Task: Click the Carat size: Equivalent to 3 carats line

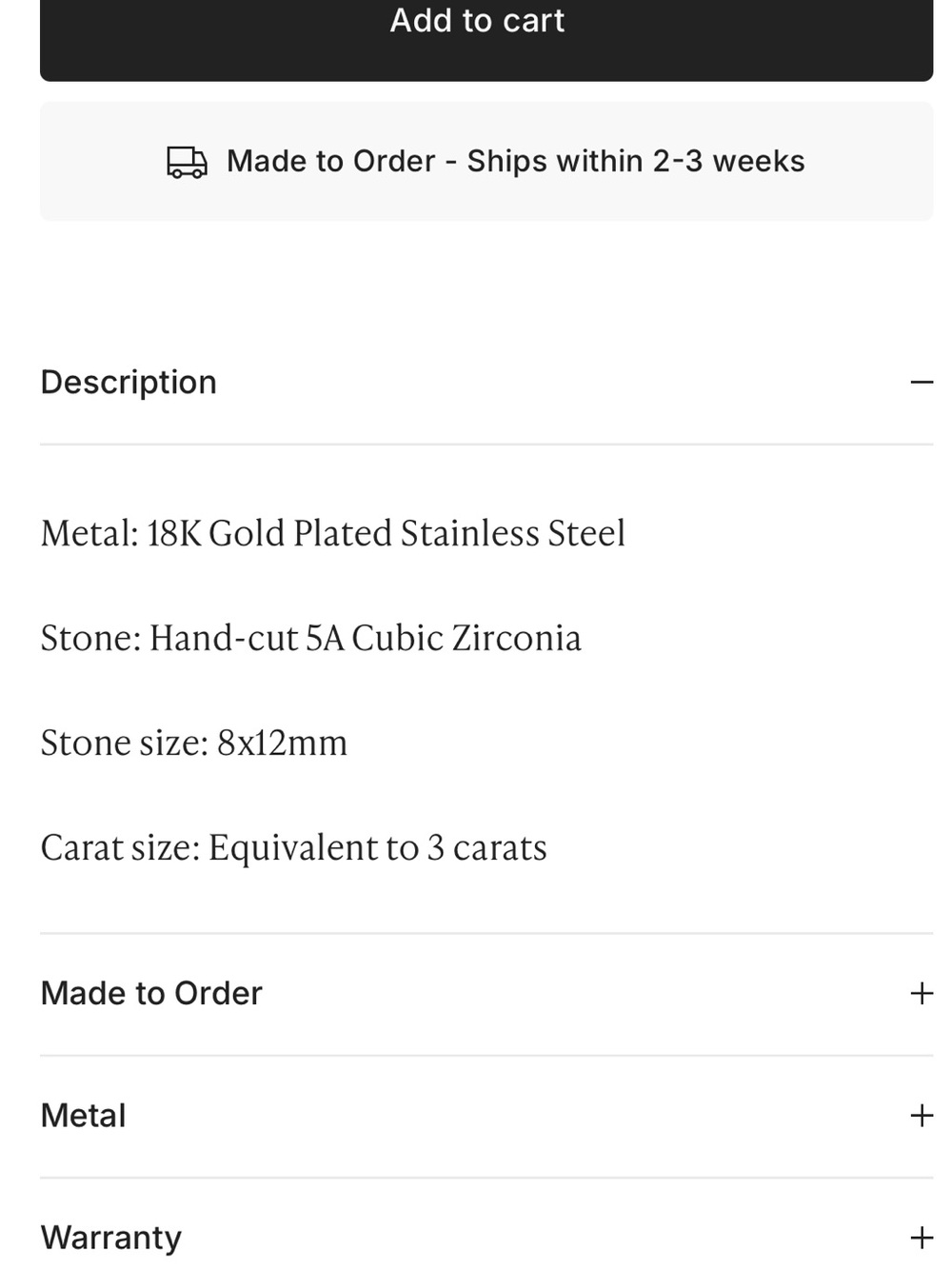Action: click(x=293, y=847)
